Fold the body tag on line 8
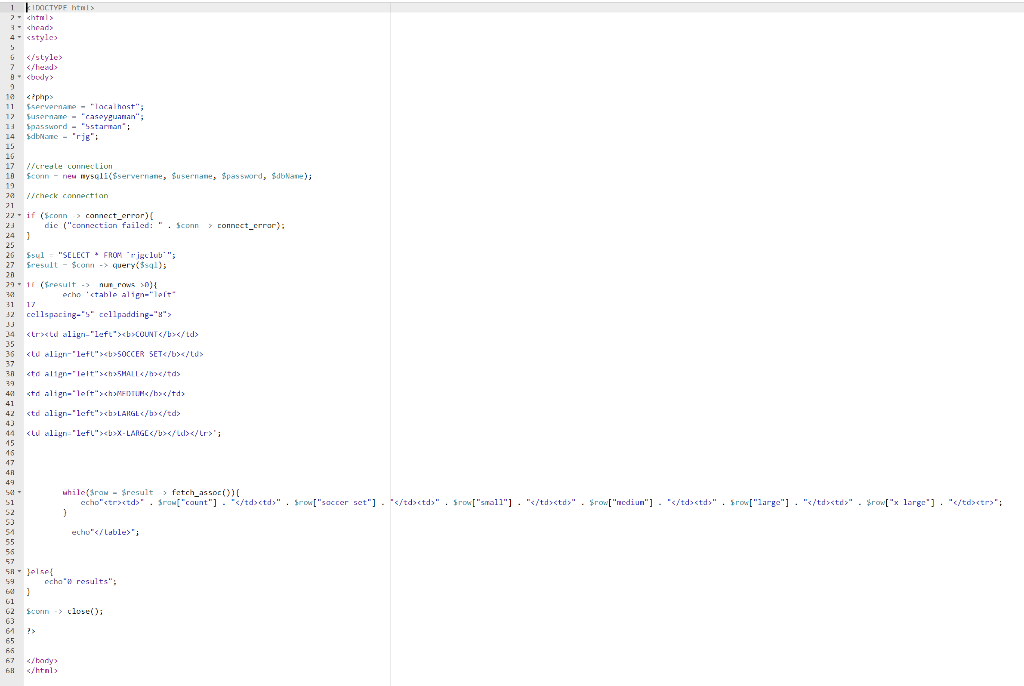Screen dimensions: 1024x686 point(19,77)
